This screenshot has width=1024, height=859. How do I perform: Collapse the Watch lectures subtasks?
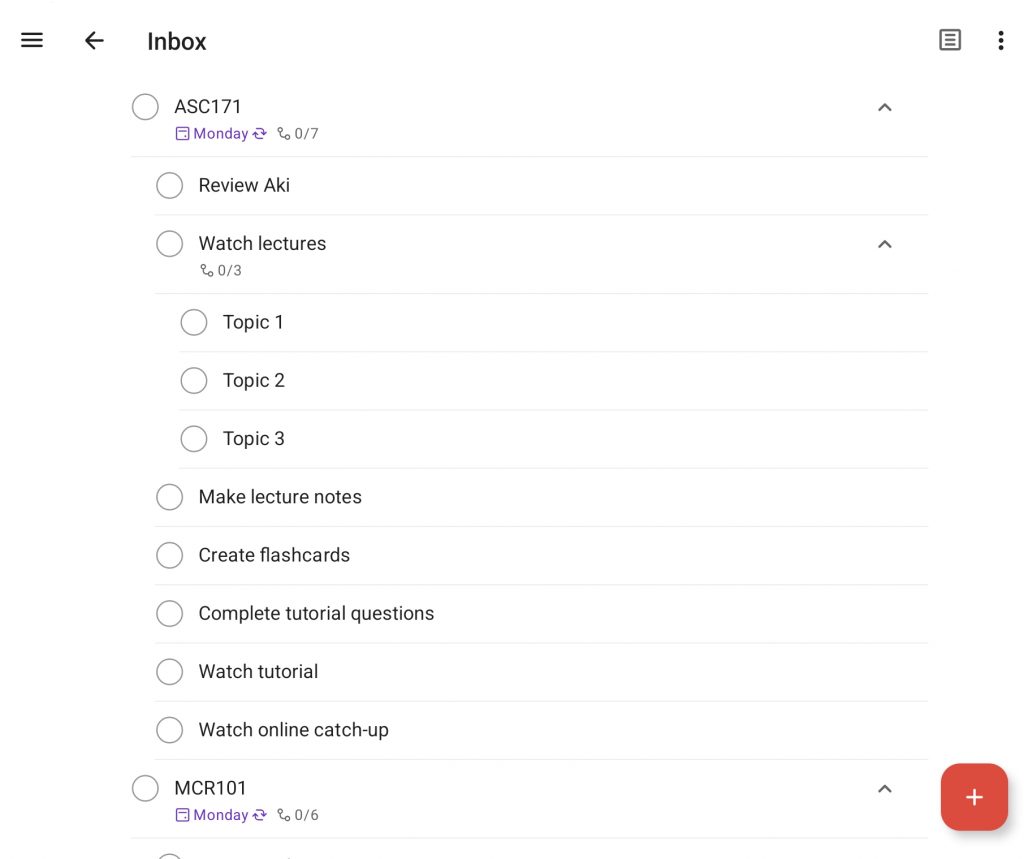pyautogui.click(x=884, y=244)
